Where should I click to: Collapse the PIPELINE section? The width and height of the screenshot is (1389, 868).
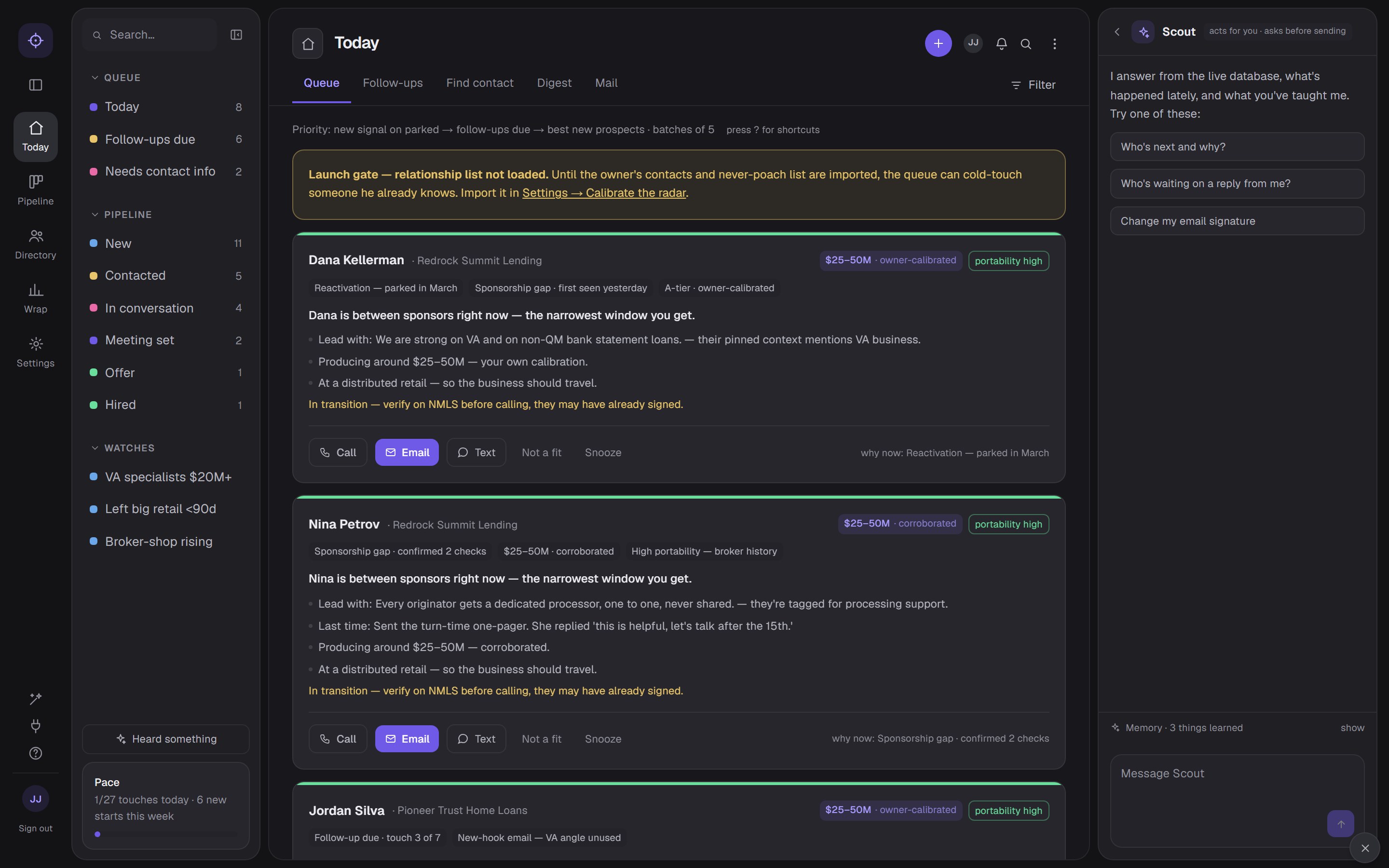tap(95, 215)
